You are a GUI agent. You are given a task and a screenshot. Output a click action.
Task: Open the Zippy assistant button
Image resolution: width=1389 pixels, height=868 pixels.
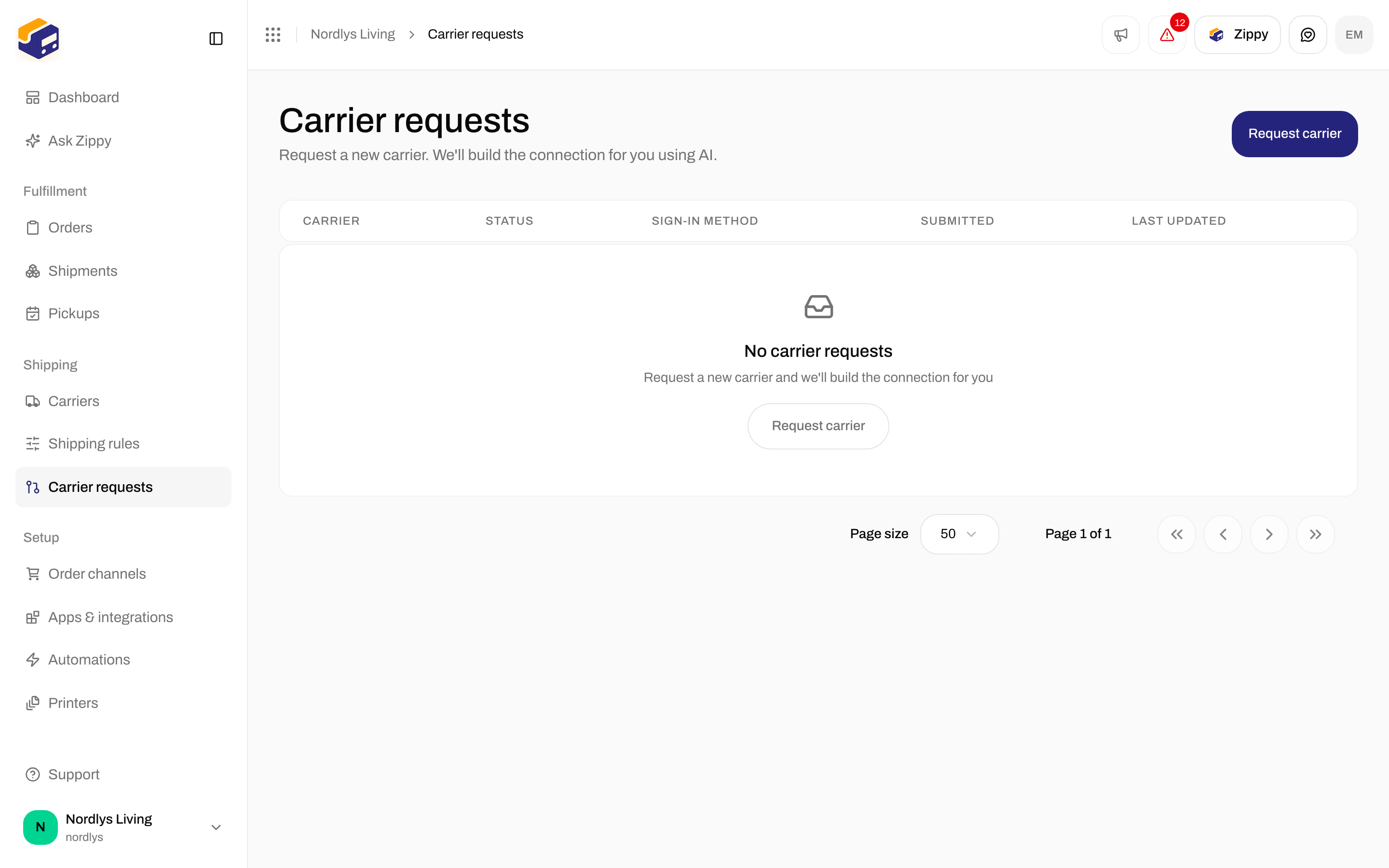1238,34
